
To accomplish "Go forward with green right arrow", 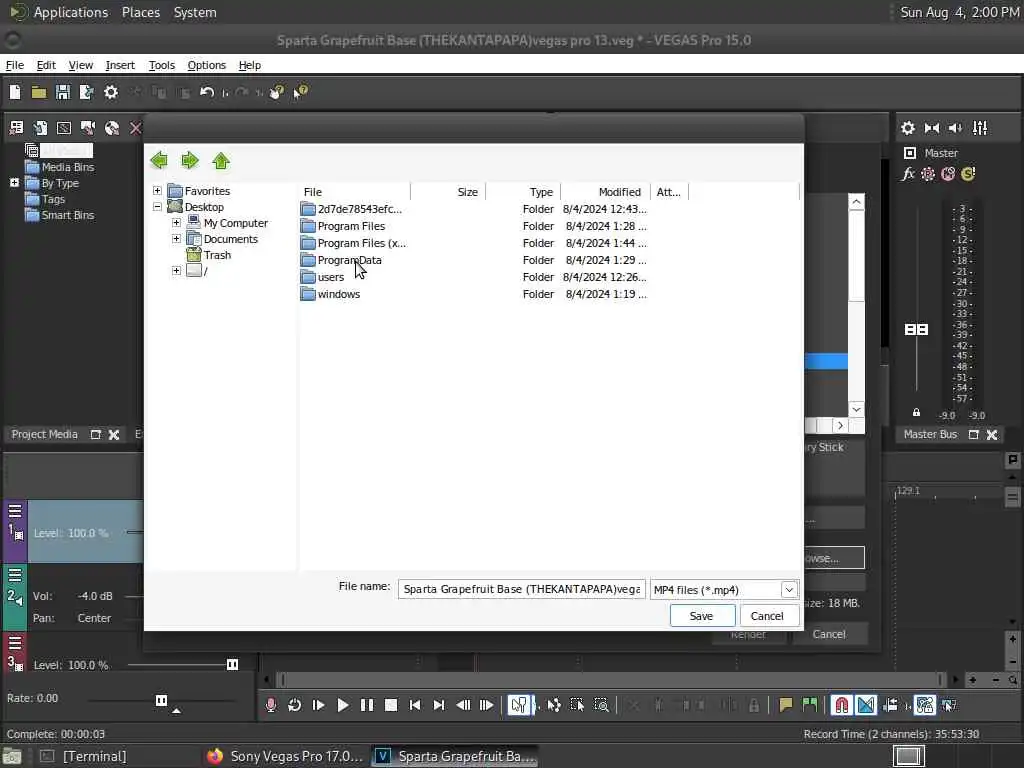I will coord(190,161).
